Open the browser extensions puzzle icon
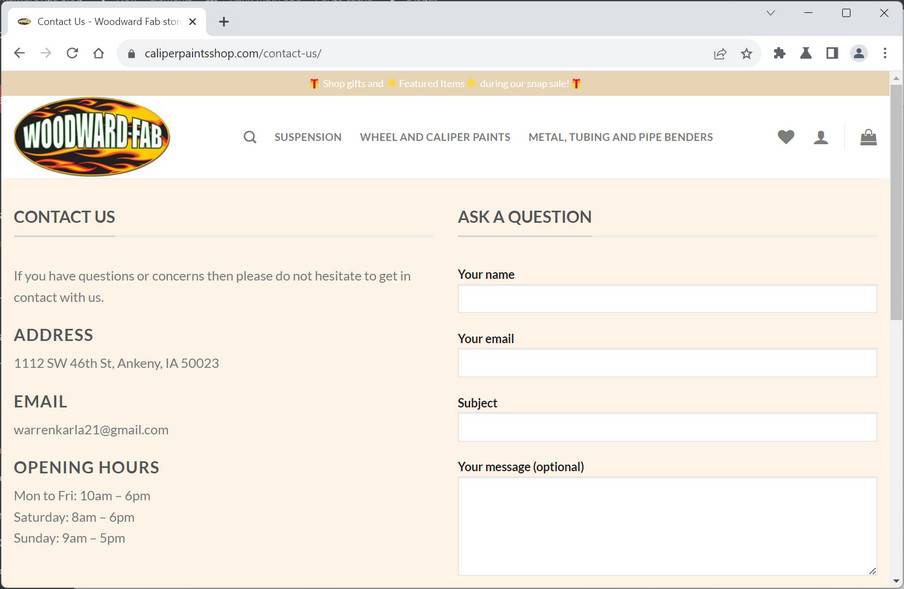904x589 pixels. [x=779, y=53]
